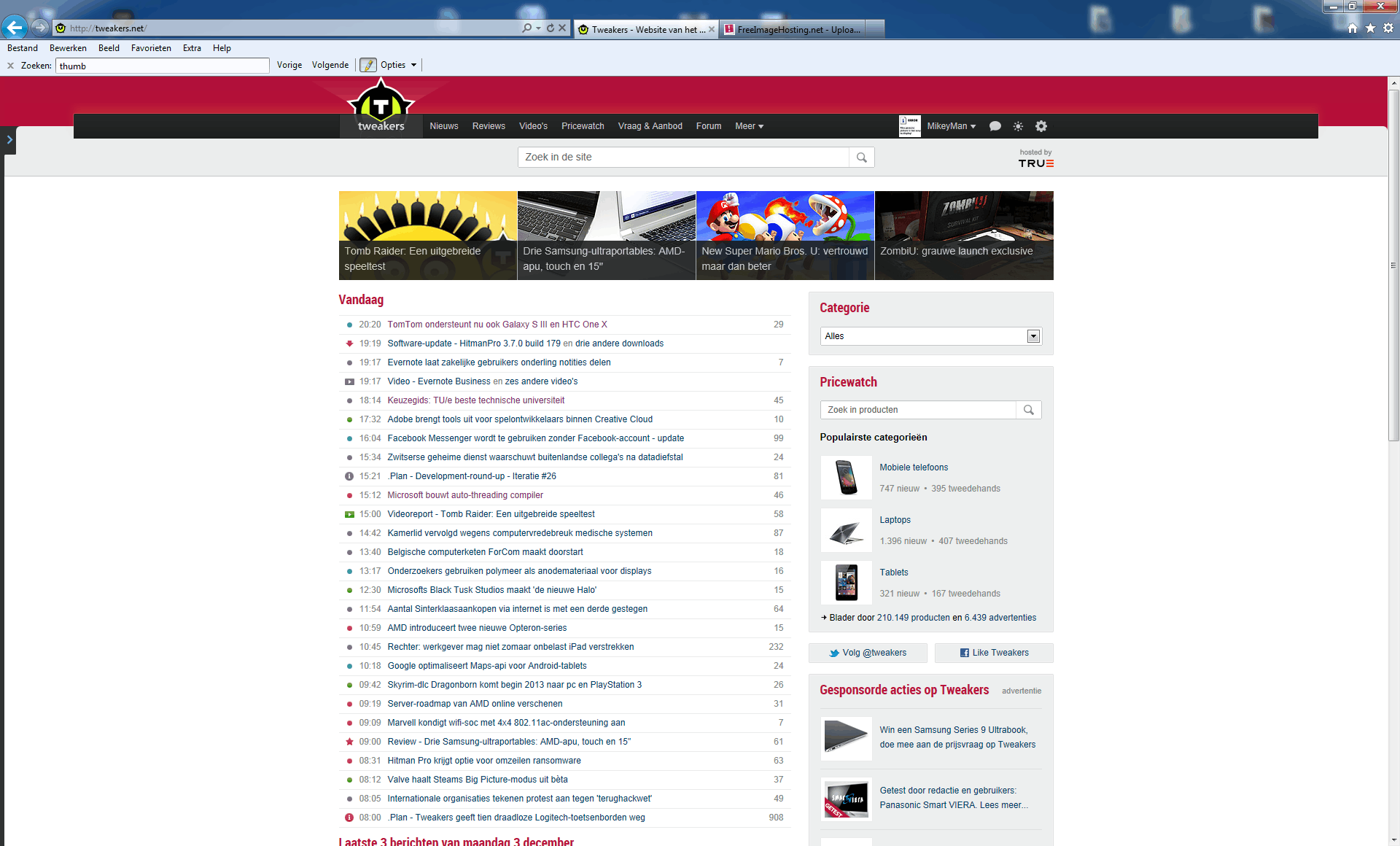Go back with the browser back arrow
The image size is (1400, 846).
(x=14, y=28)
